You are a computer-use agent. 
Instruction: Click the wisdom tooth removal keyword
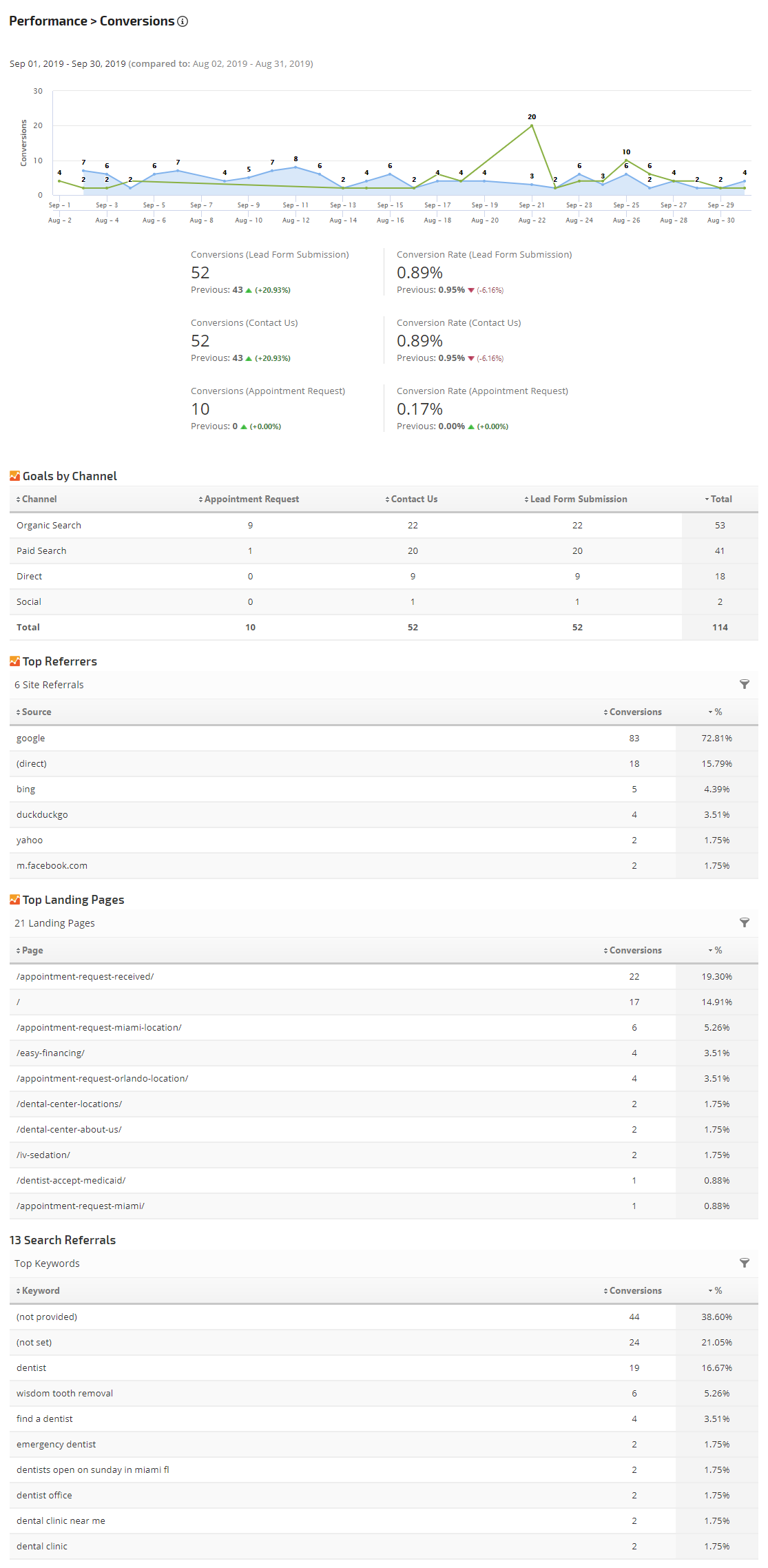click(x=65, y=1393)
